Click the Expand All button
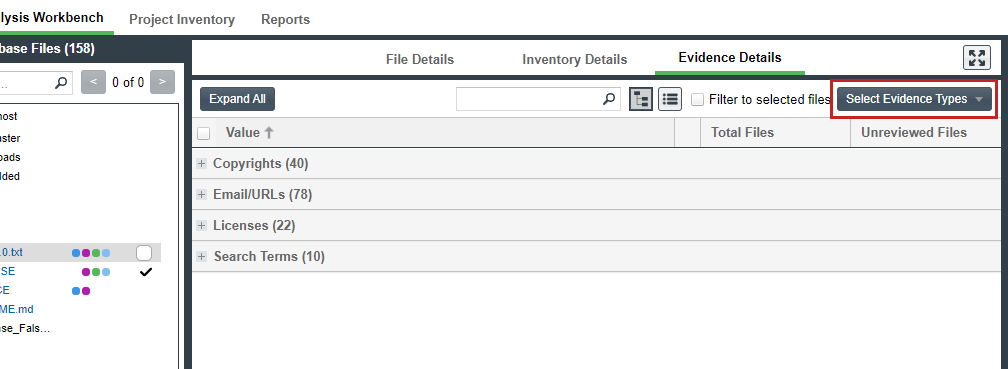This screenshot has height=369, width=1008. click(x=237, y=99)
